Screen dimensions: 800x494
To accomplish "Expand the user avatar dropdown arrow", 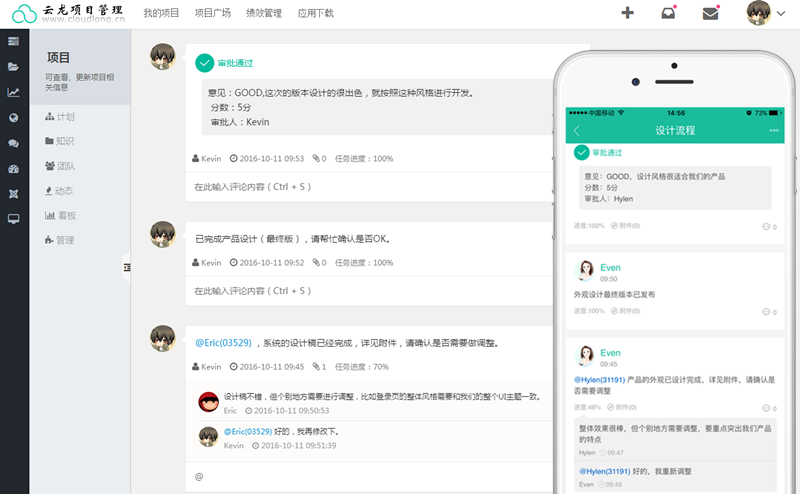I will click(781, 14).
